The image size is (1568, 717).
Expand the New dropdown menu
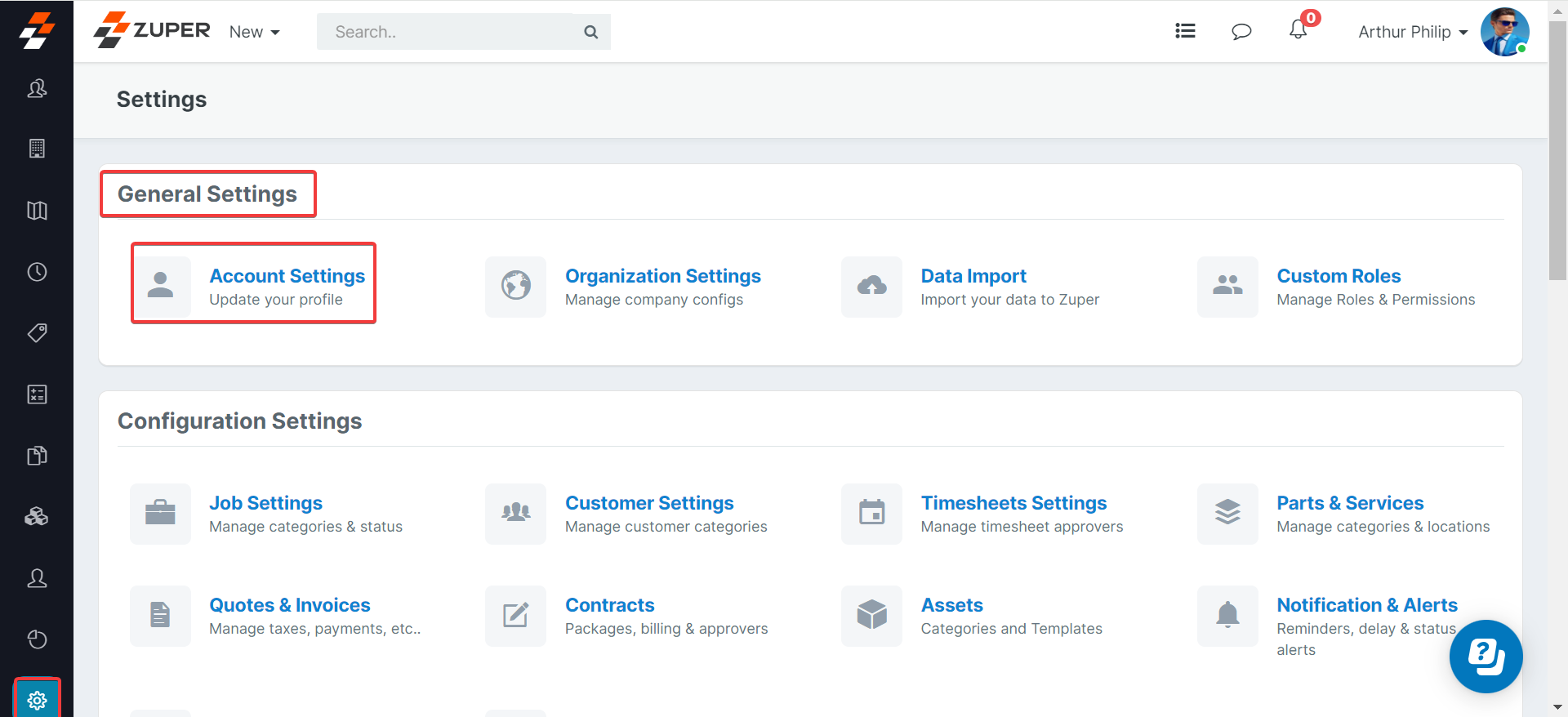(x=254, y=32)
